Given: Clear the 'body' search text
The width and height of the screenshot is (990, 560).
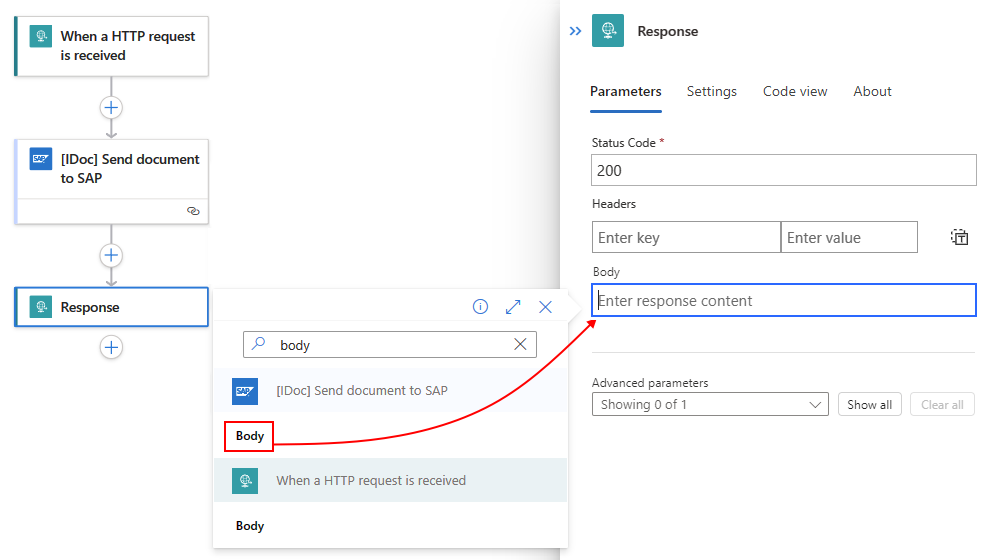Looking at the screenshot, I should click(520, 344).
